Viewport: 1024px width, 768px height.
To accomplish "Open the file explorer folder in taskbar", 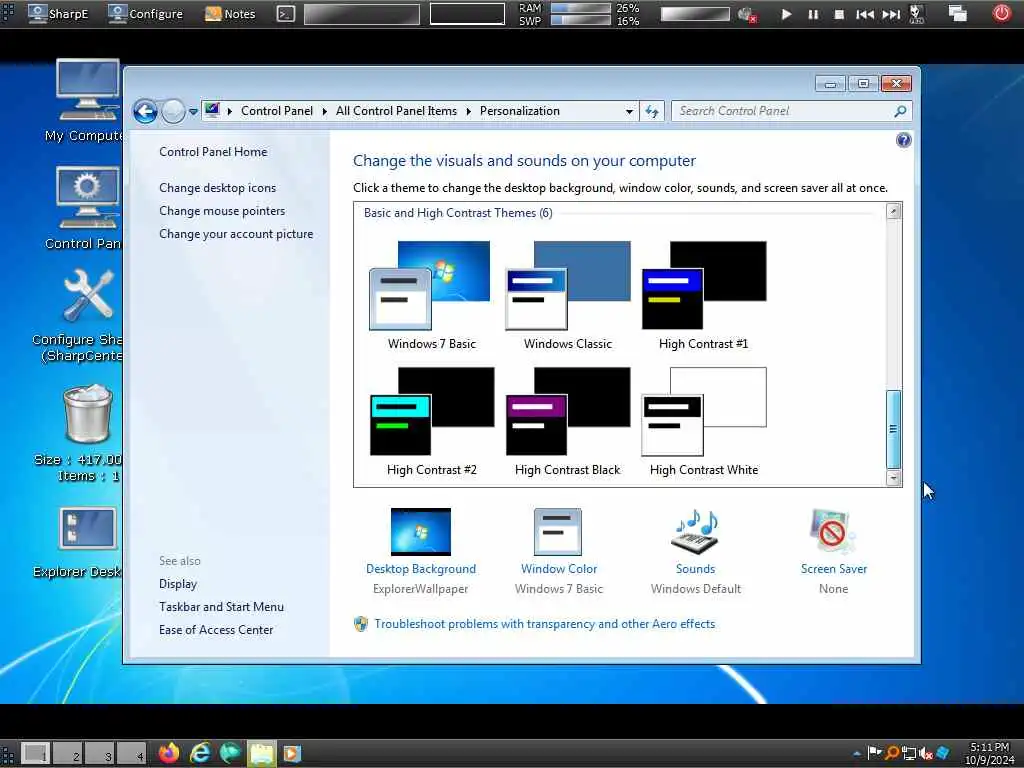I will pos(261,753).
